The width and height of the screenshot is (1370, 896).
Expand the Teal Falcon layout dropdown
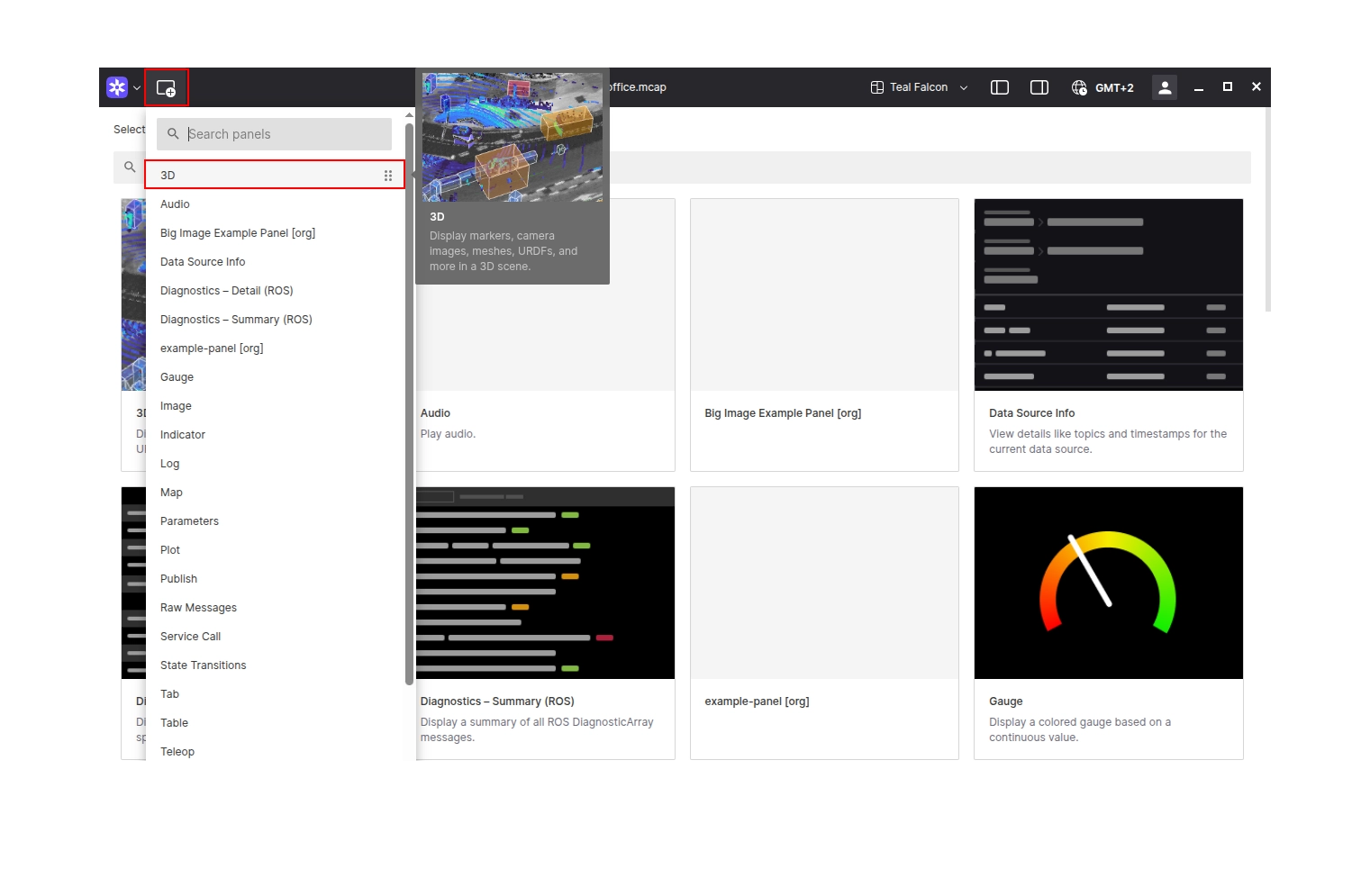point(963,88)
